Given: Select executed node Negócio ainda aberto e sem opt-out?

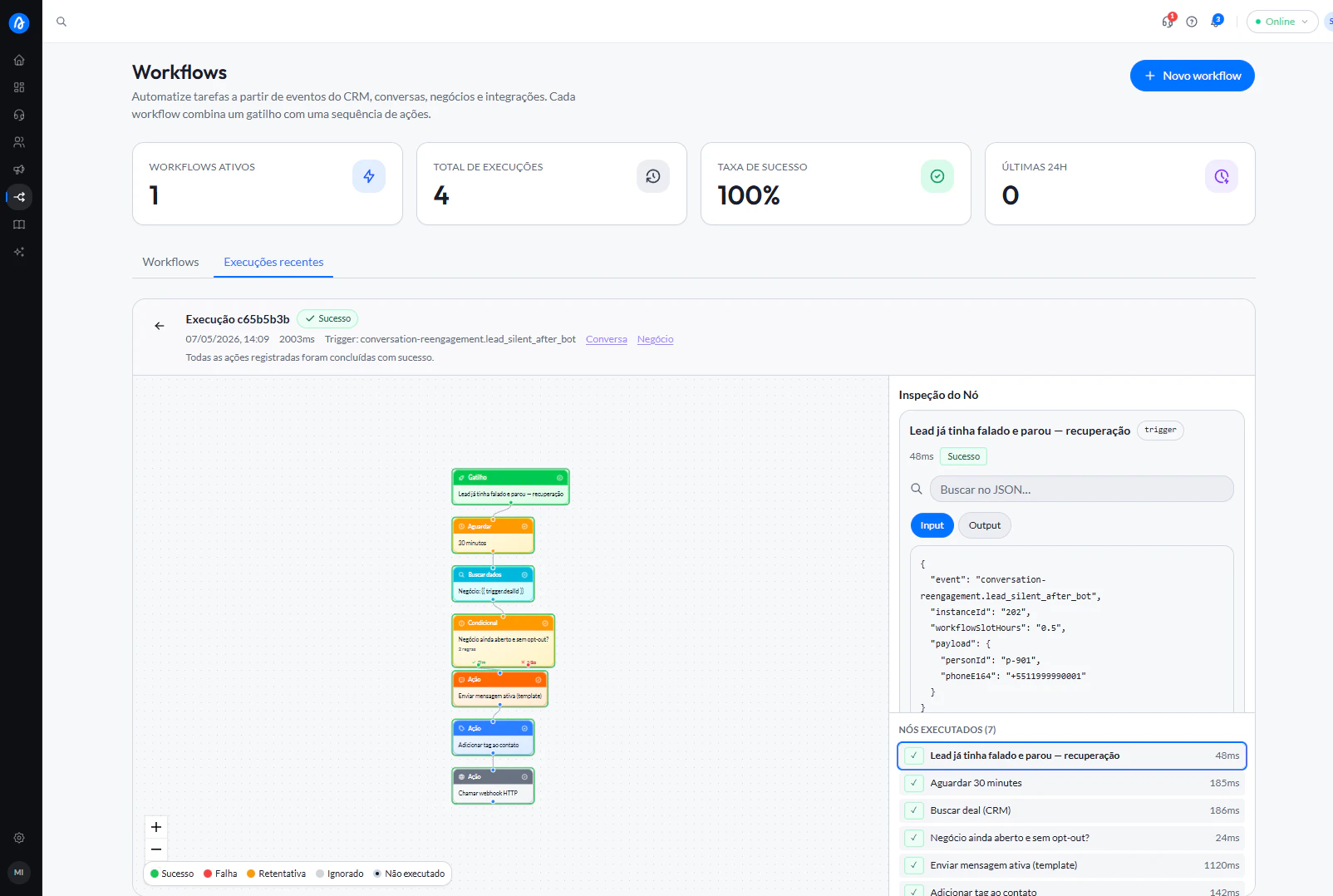Looking at the screenshot, I should pyautogui.click(x=1072, y=838).
